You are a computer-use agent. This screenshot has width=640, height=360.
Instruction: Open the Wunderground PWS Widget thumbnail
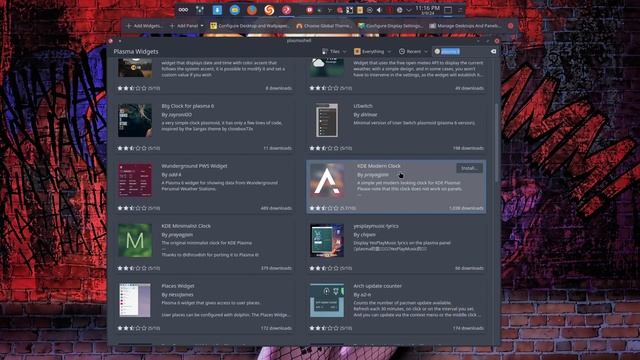pos(135,180)
